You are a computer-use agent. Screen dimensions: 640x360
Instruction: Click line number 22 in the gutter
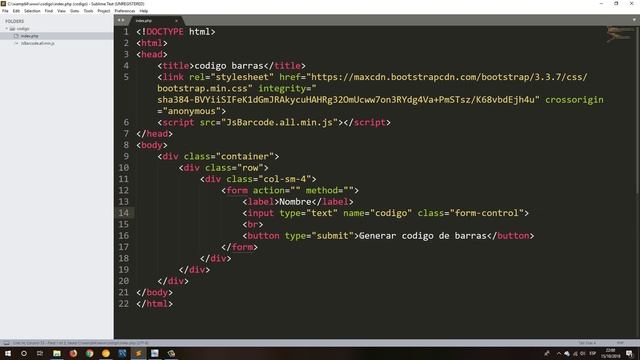click(124, 303)
